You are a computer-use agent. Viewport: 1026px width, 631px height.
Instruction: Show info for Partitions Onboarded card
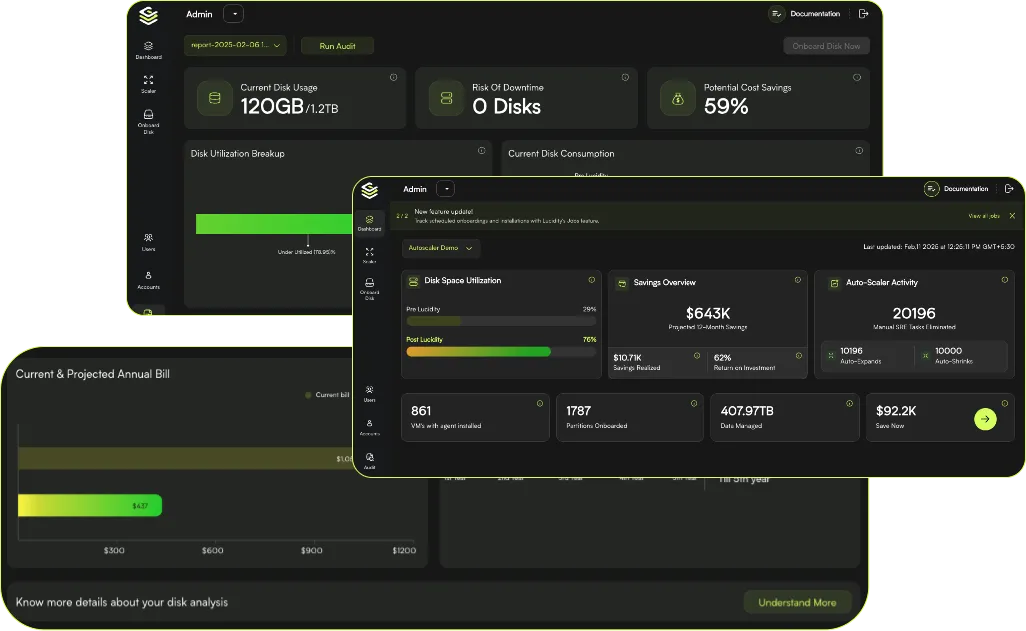[694, 403]
